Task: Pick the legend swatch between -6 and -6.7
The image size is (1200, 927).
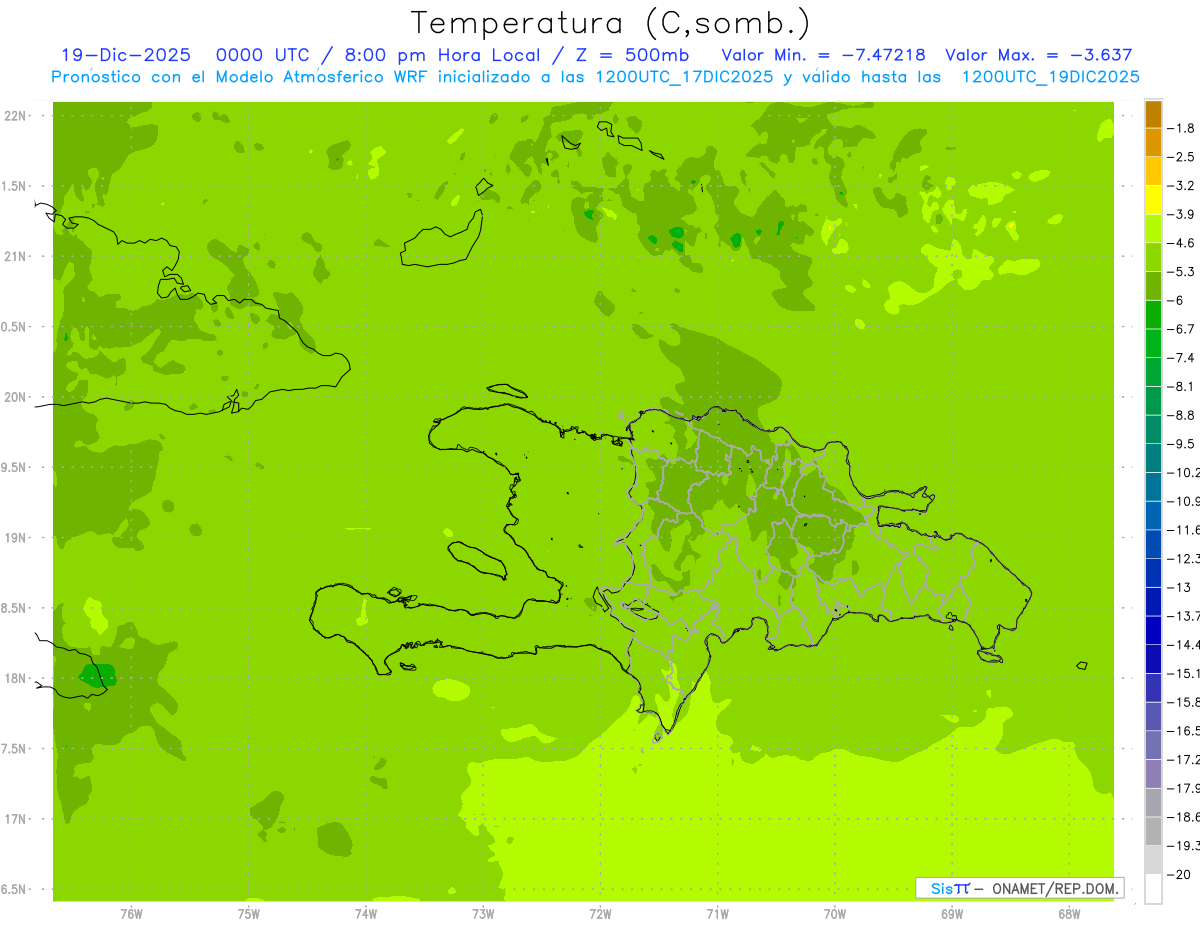Action: coord(1153,315)
